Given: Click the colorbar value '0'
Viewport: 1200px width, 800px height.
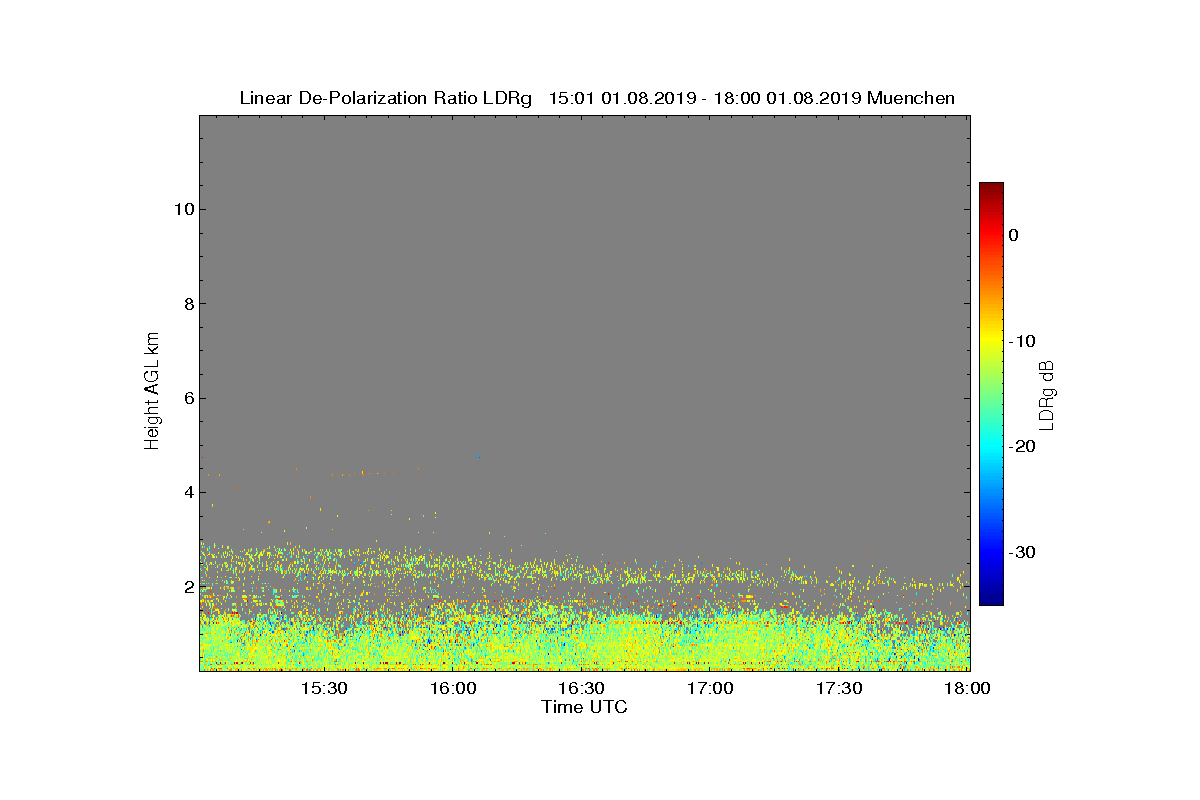Looking at the screenshot, I should pyautogui.click(x=1013, y=235).
